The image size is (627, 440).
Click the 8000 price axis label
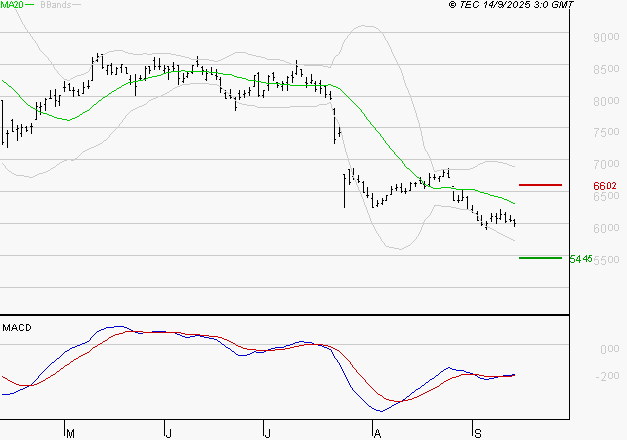[x=606, y=101]
